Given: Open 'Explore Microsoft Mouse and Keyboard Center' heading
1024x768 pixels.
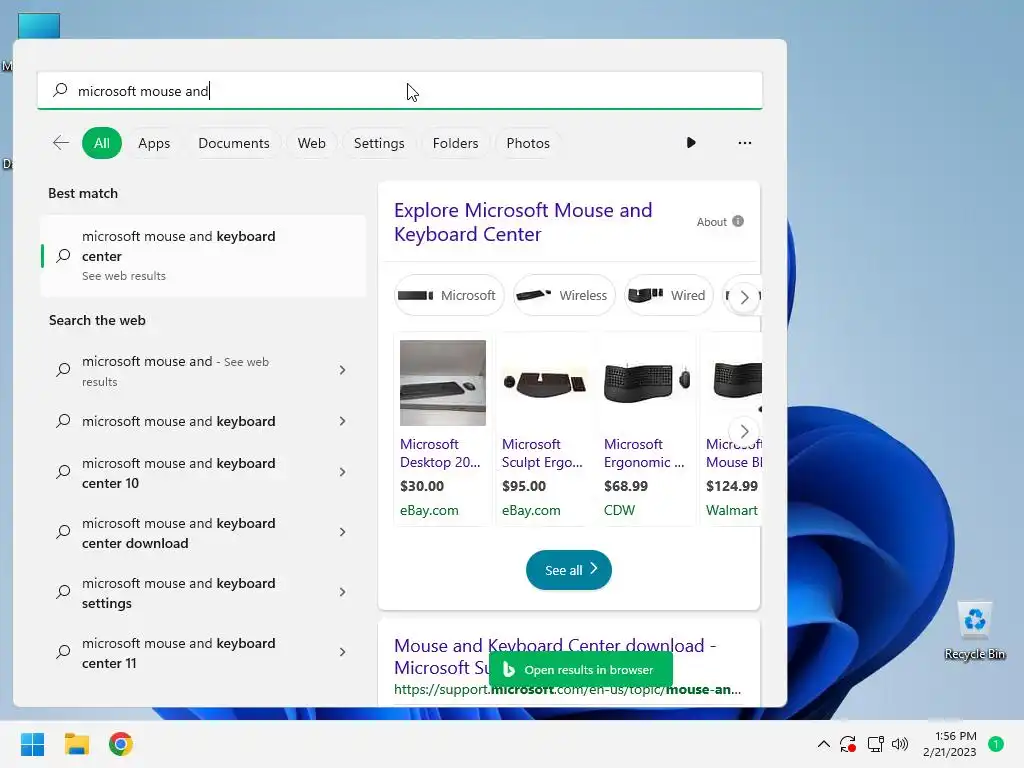Looking at the screenshot, I should [523, 222].
